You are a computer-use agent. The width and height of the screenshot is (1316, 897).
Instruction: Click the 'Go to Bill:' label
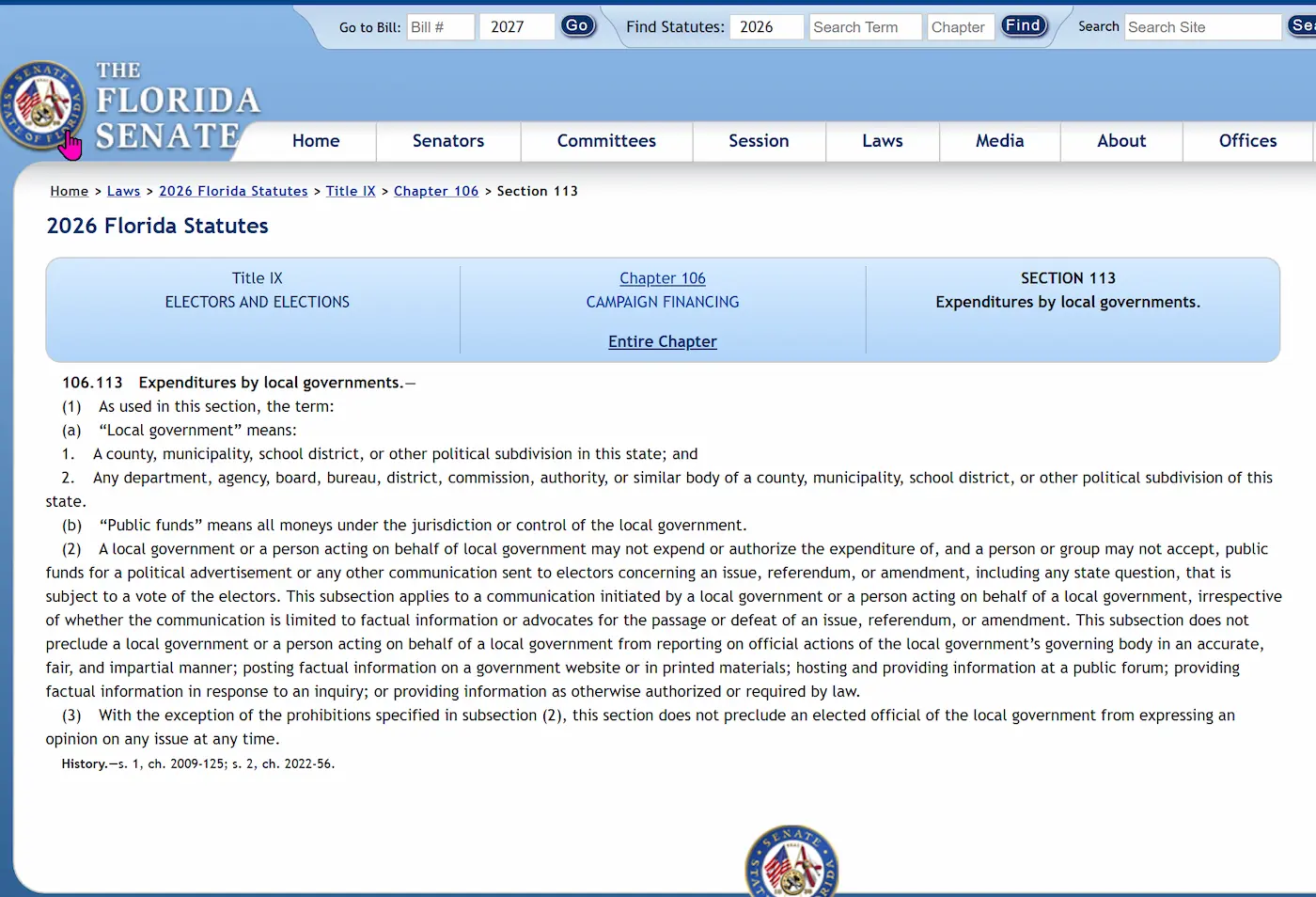click(370, 27)
